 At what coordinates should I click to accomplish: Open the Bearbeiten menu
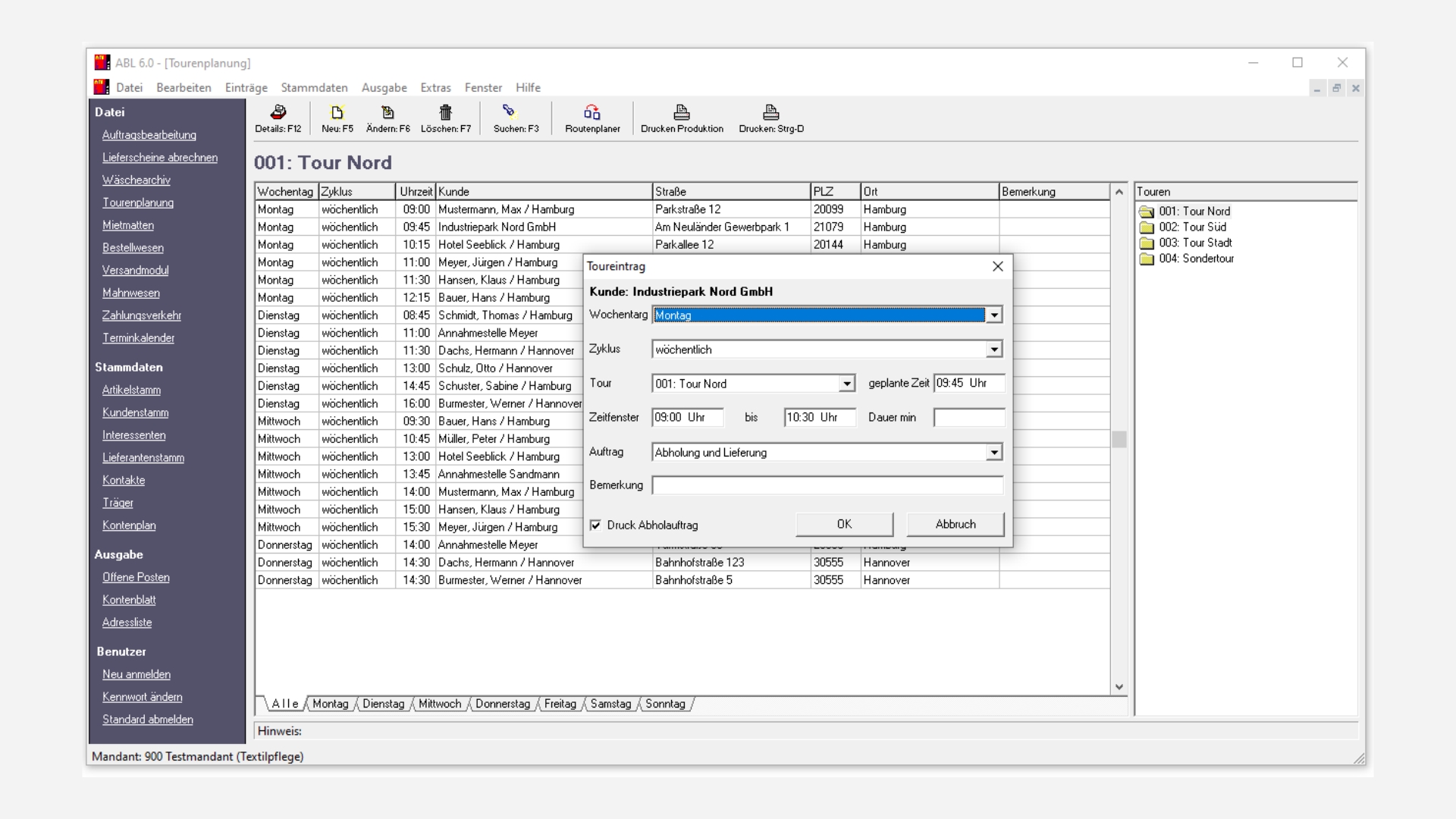(x=184, y=87)
